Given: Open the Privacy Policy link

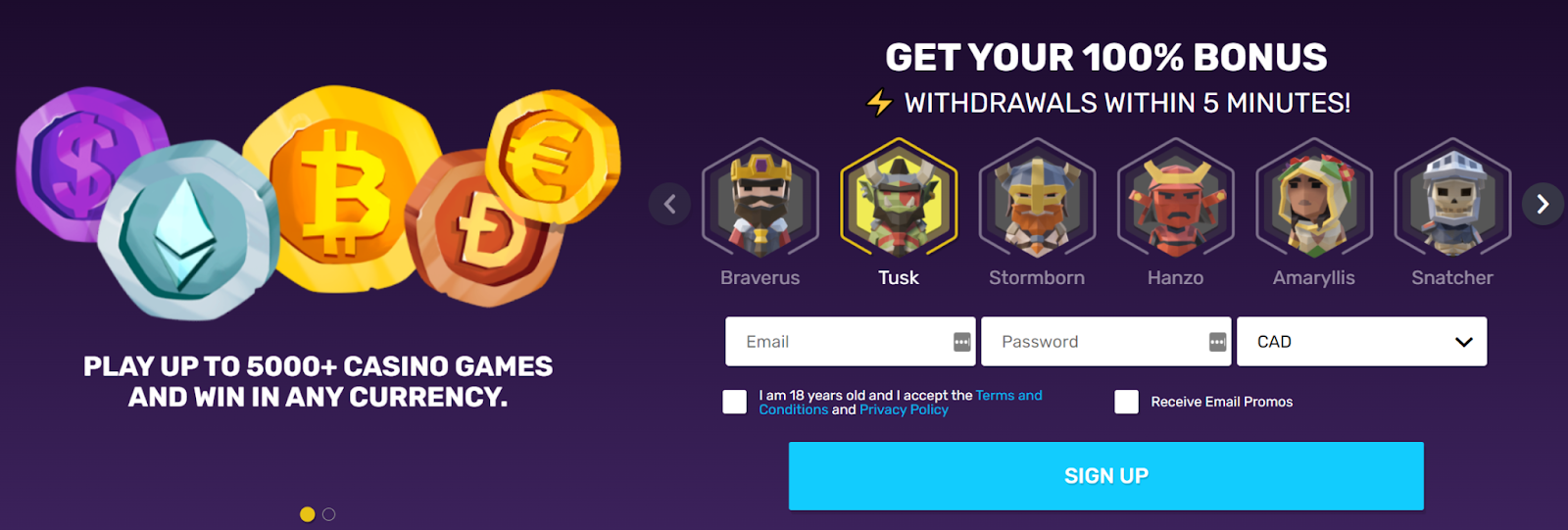Looking at the screenshot, I should (x=904, y=410).
